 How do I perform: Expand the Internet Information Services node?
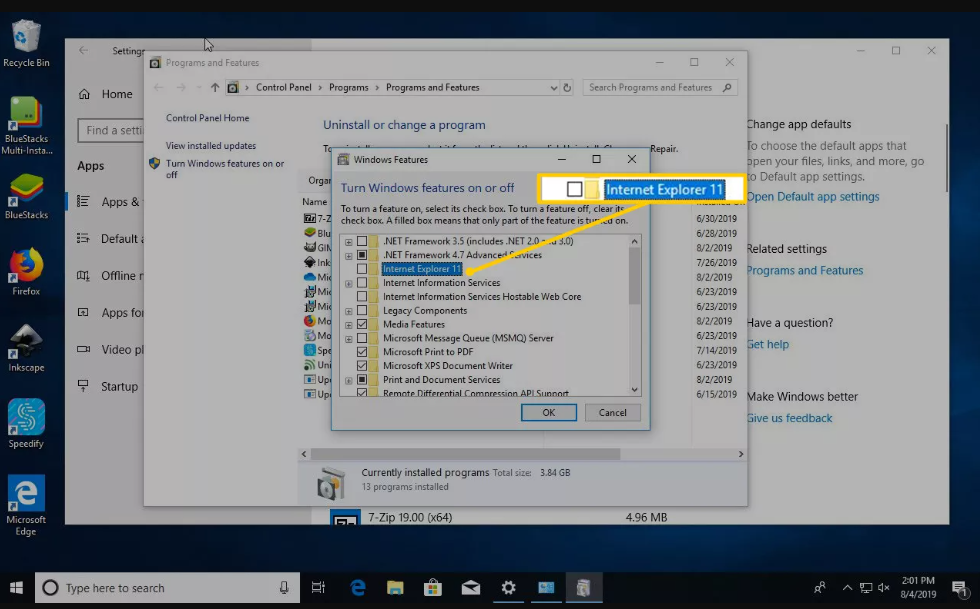(x=349, y=283)
